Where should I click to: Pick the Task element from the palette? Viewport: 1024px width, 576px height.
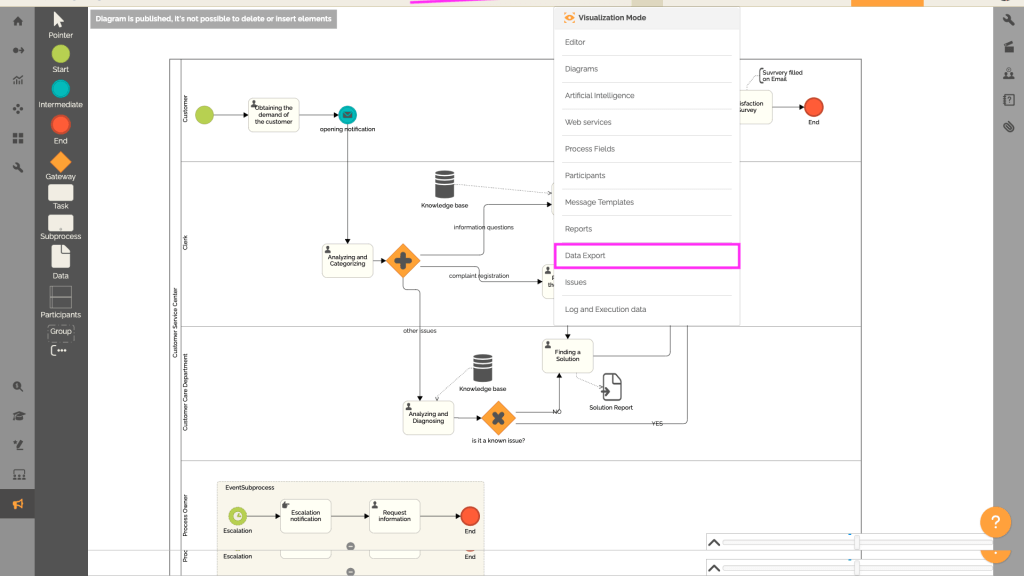pyautogui.click(x=60, y=193)
